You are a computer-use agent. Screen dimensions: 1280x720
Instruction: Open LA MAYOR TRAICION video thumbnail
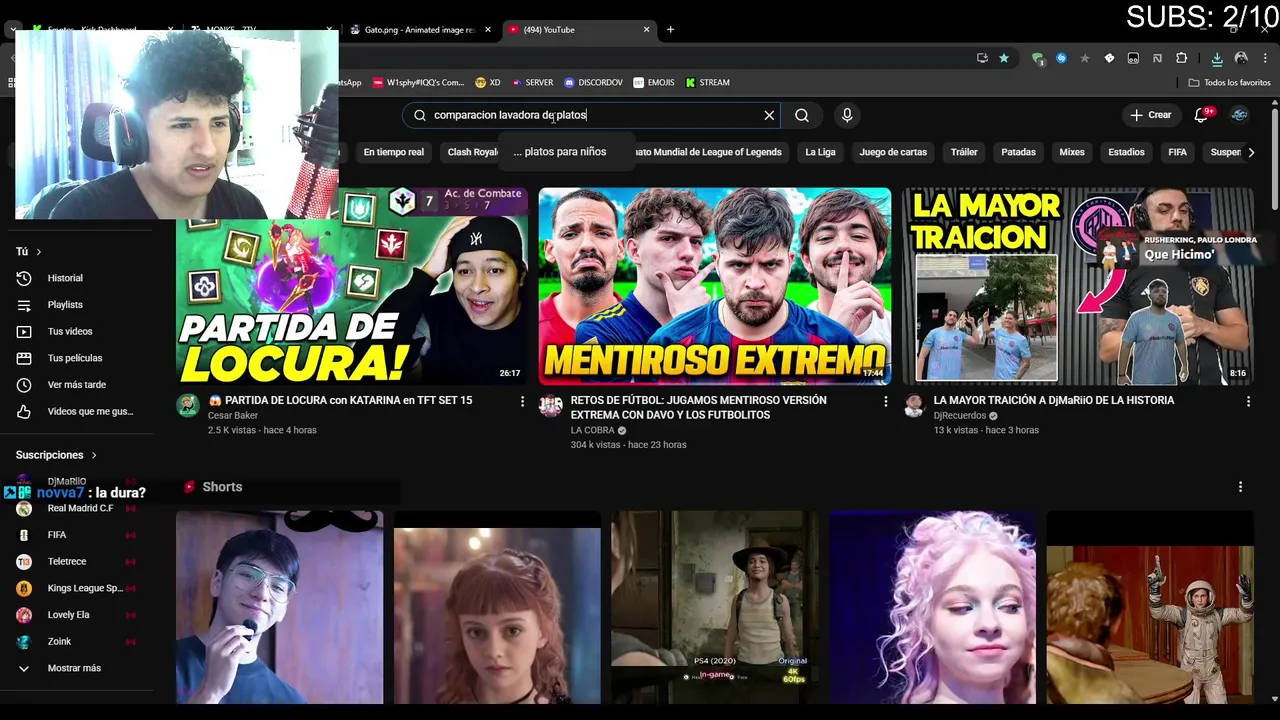1077,286
